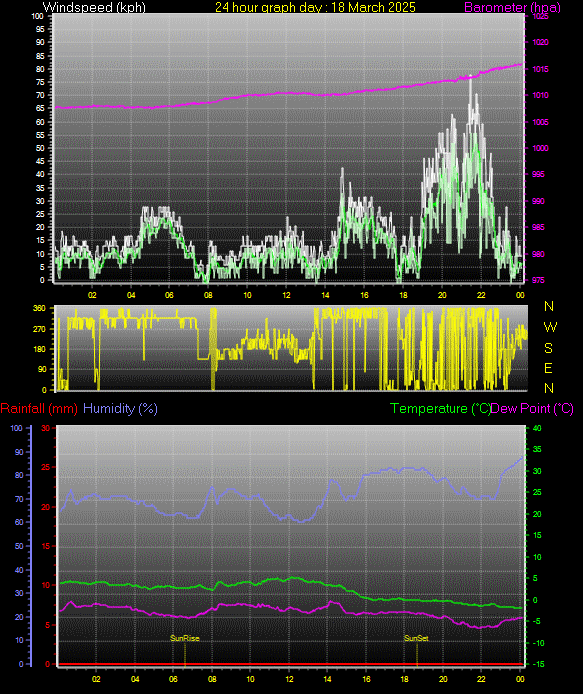
Task: Click the 980 barometer axis value
Action: 538,254
